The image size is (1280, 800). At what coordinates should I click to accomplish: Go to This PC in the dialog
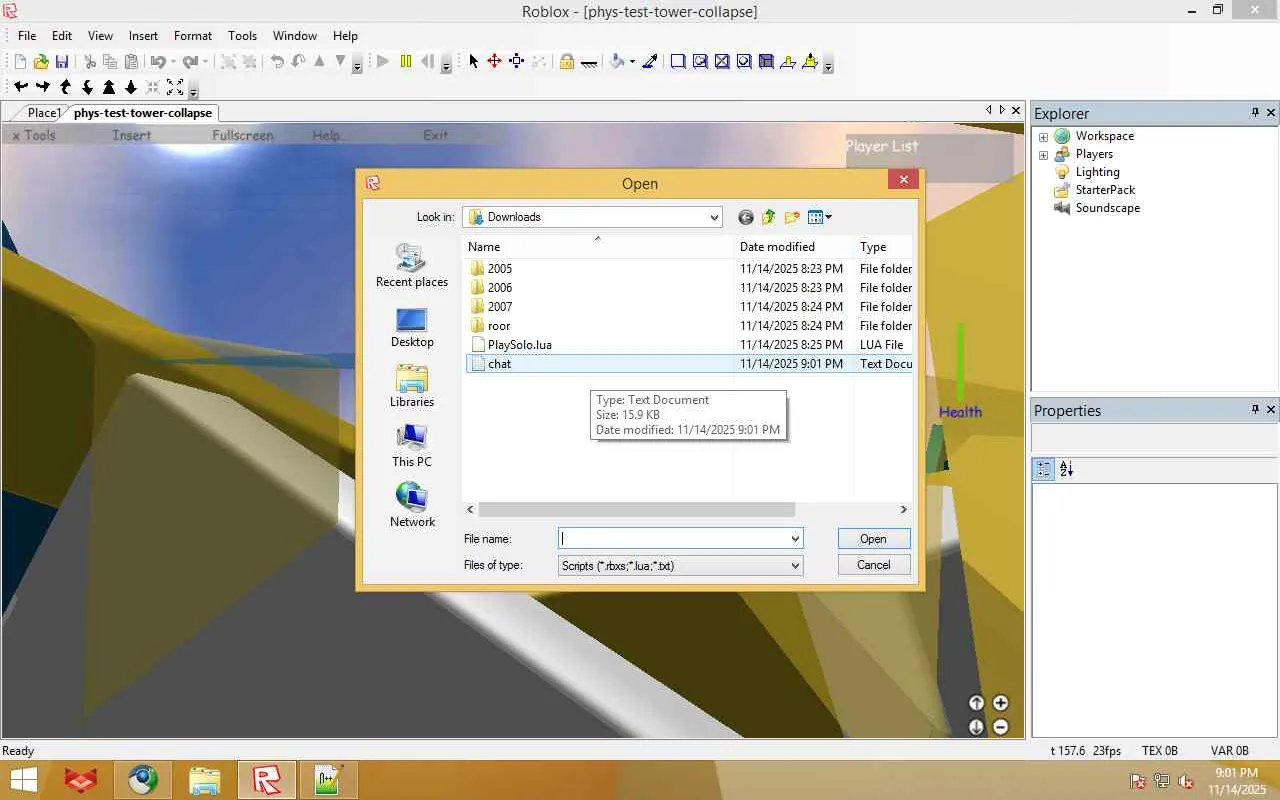(x=412, y=446)
